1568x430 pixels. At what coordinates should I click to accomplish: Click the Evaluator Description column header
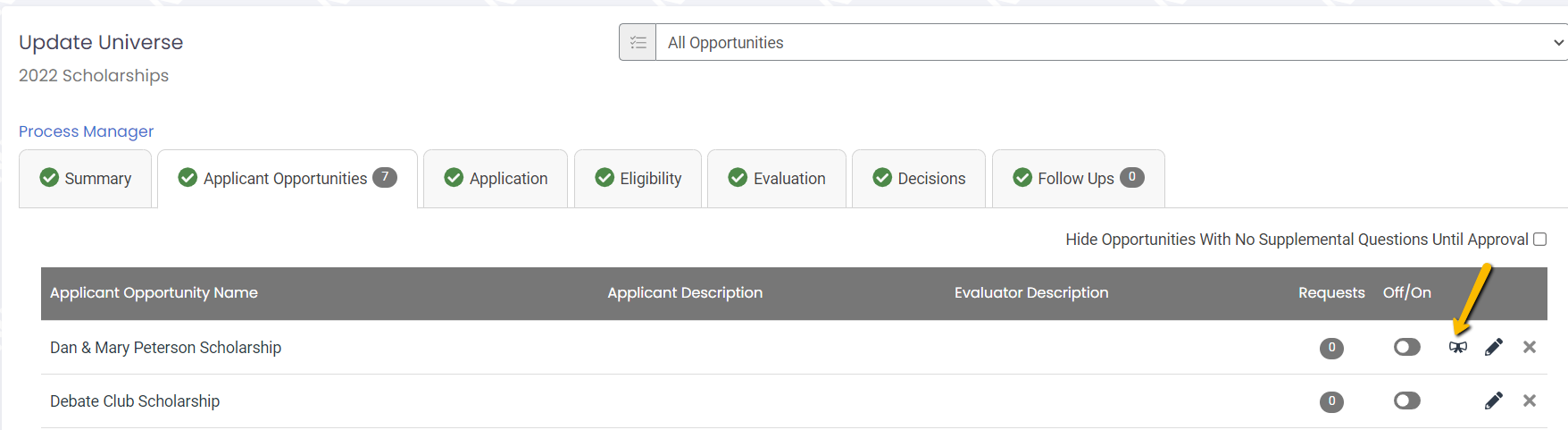pos(1031,293)
